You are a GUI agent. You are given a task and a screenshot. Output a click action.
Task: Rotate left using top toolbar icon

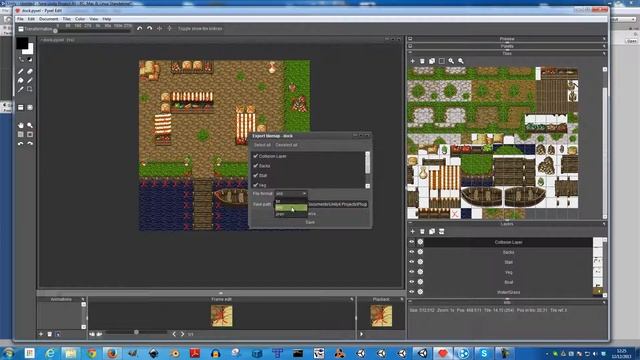tap(140, 29)
